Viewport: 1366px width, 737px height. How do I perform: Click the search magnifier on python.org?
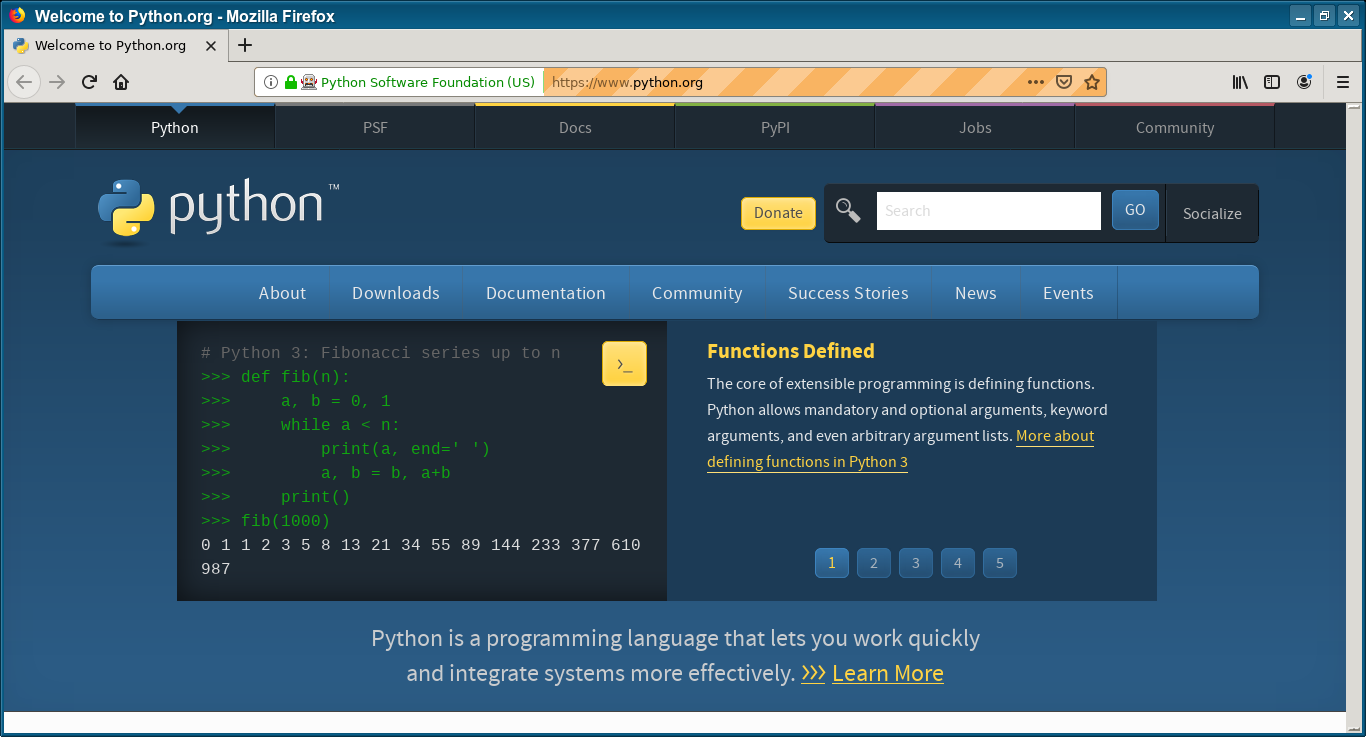click(848, 211)
